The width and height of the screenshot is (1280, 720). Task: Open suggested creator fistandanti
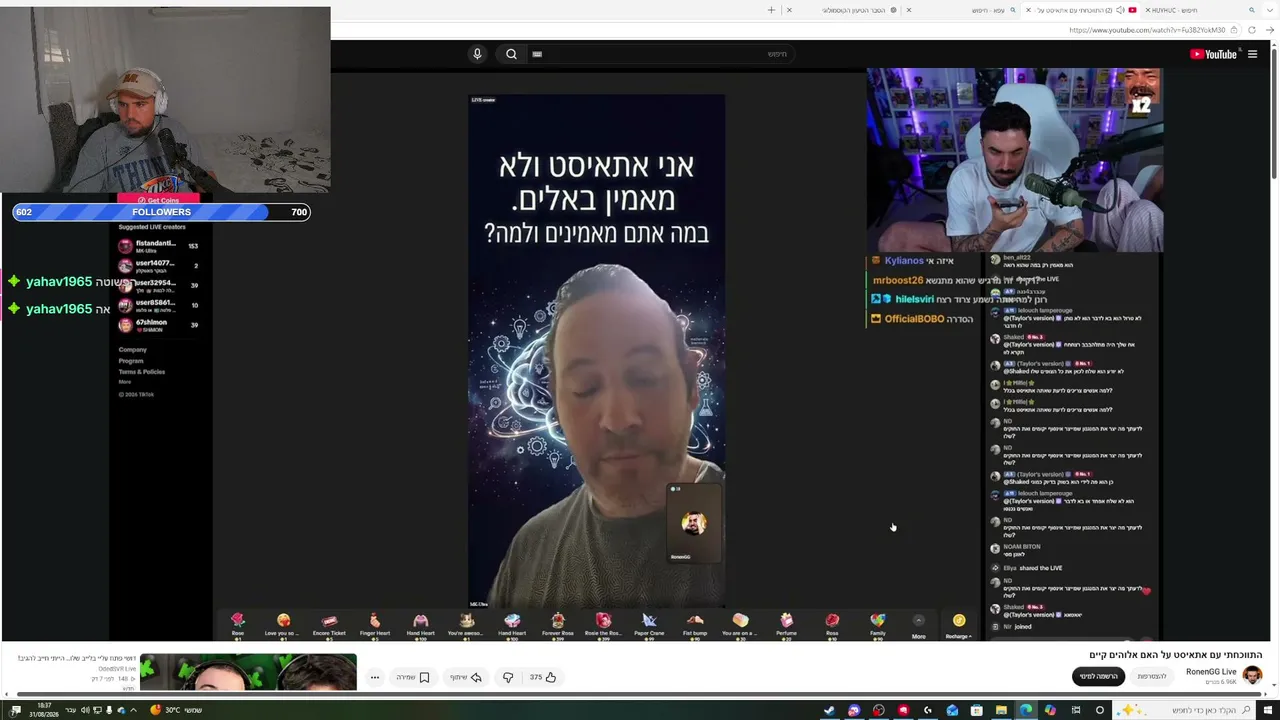(x=158, y=245)
